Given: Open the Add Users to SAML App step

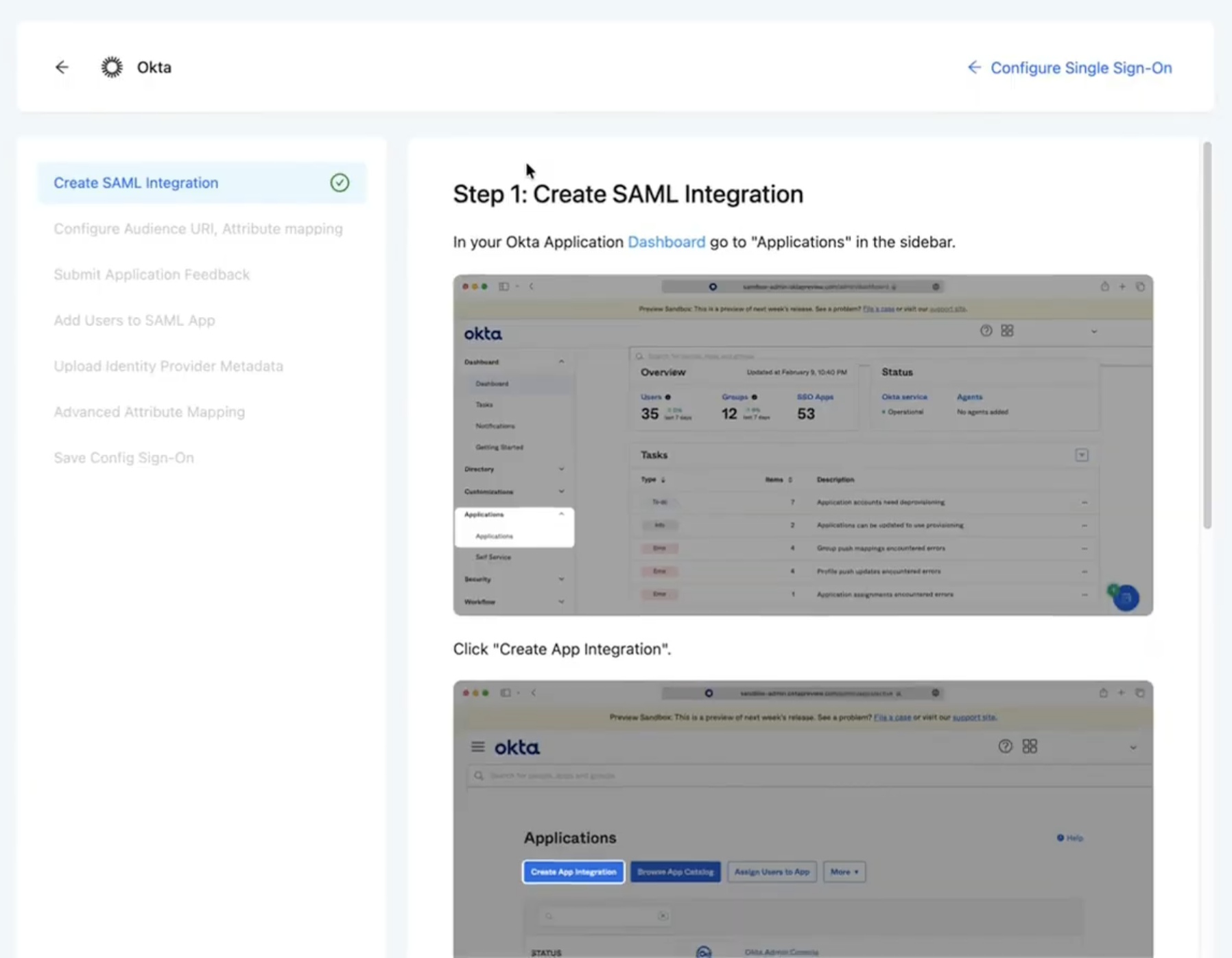Looking at the screenshot, I should click(134, 320).
